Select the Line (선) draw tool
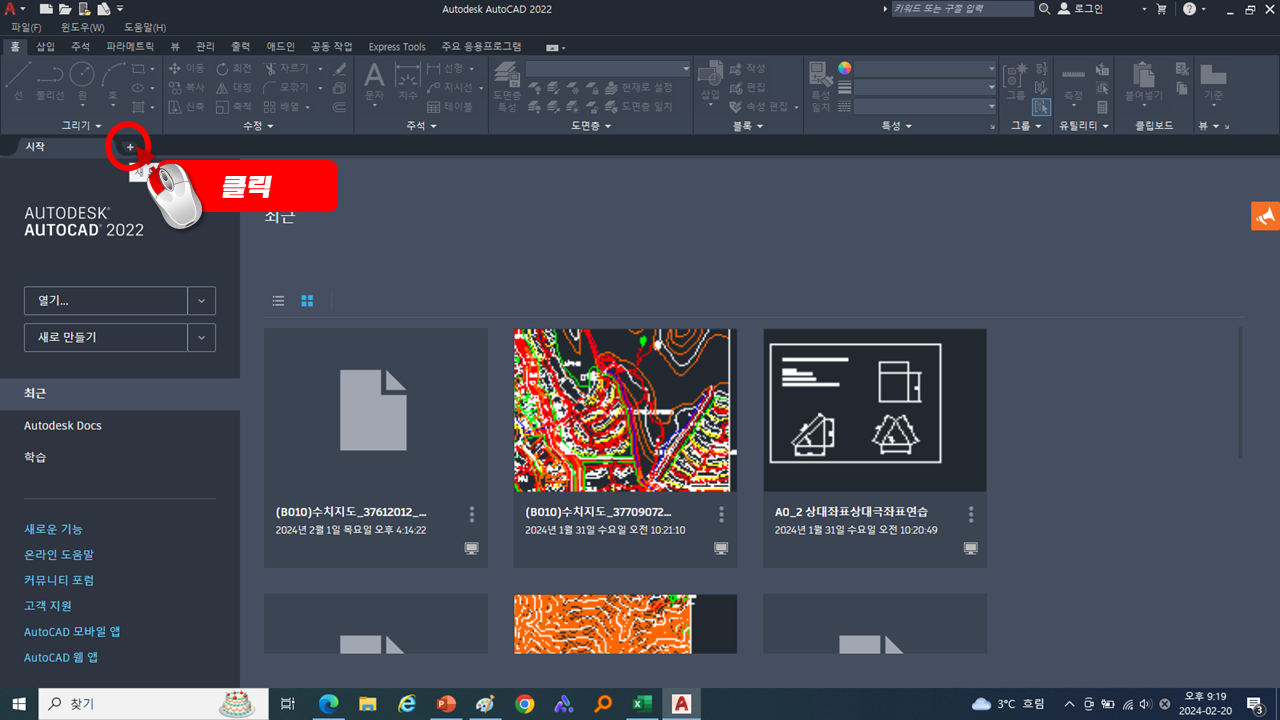The height and width of the screenshot is (720, 1280). point(19,82)
